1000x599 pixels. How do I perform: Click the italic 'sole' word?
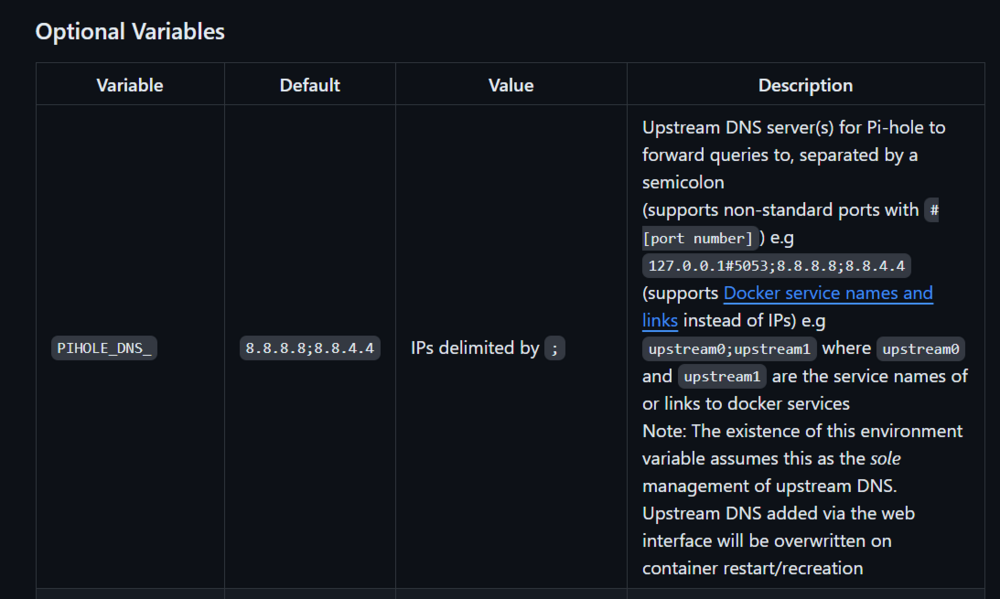(885, 458)
